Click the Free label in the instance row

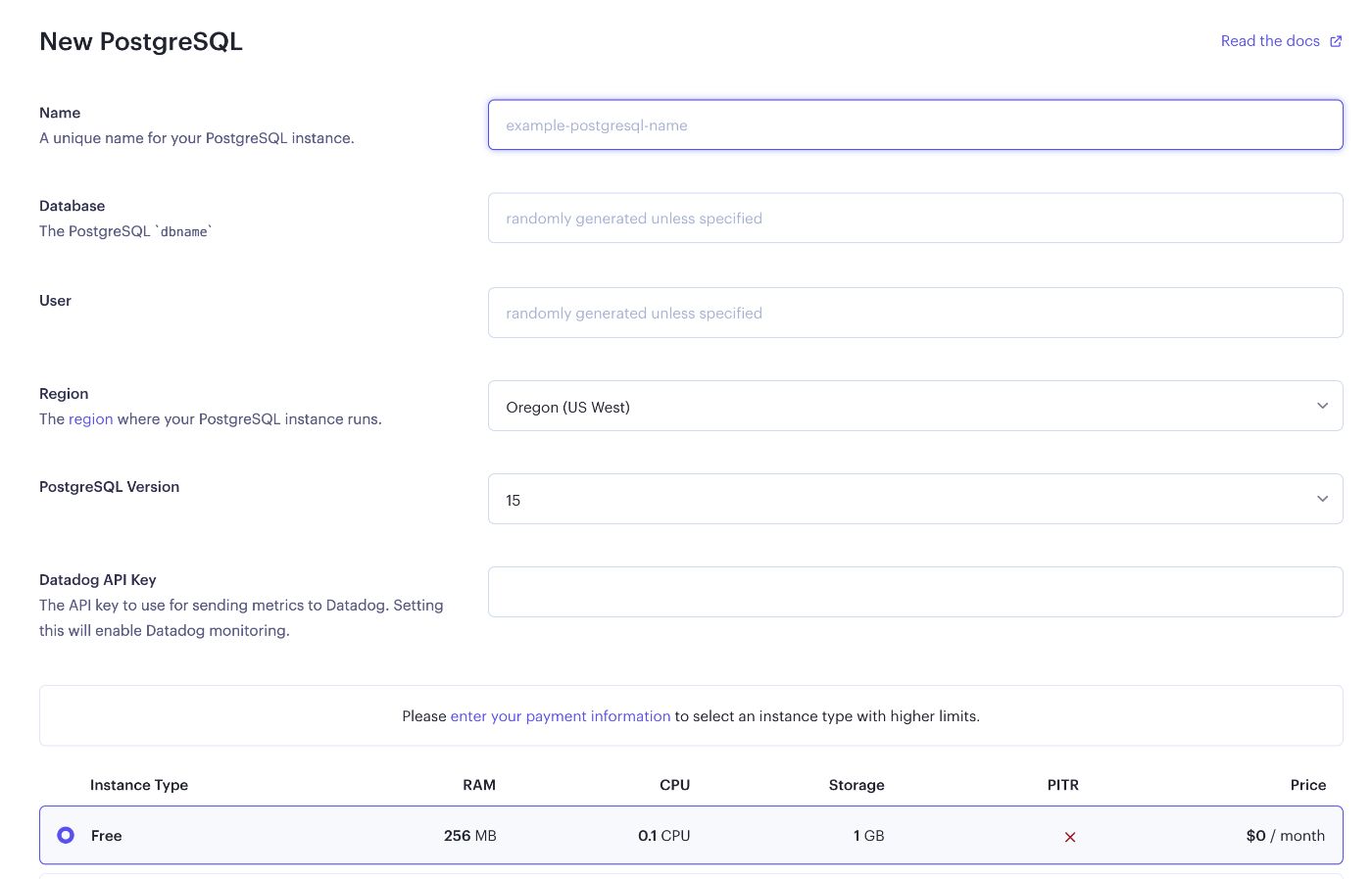coord(107,836)
